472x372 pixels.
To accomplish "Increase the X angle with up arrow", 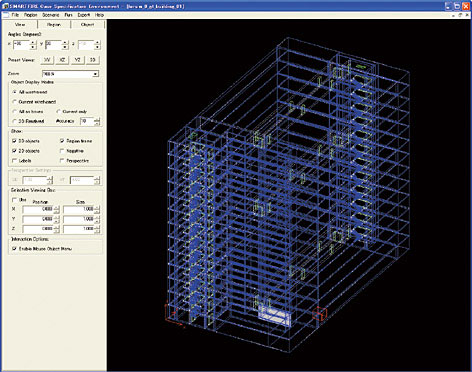I will tap(33, 42).
